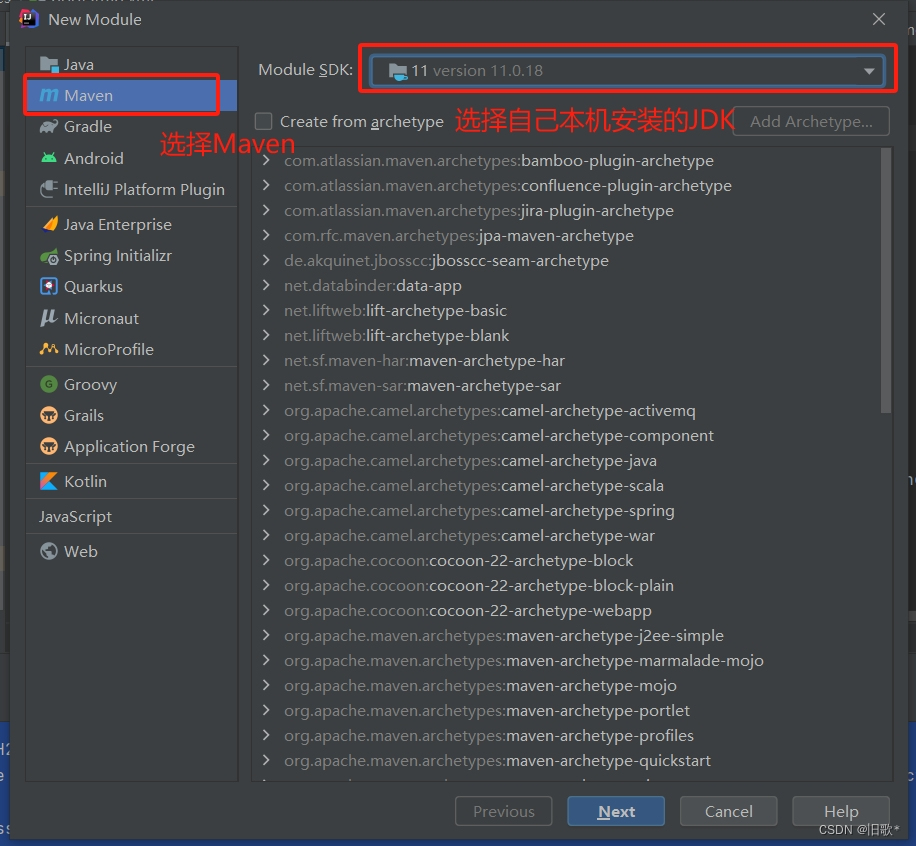This screenshot has width=916, height=846.
Task: Select maven-archetype-mojo row
Action: click(567, 685)
